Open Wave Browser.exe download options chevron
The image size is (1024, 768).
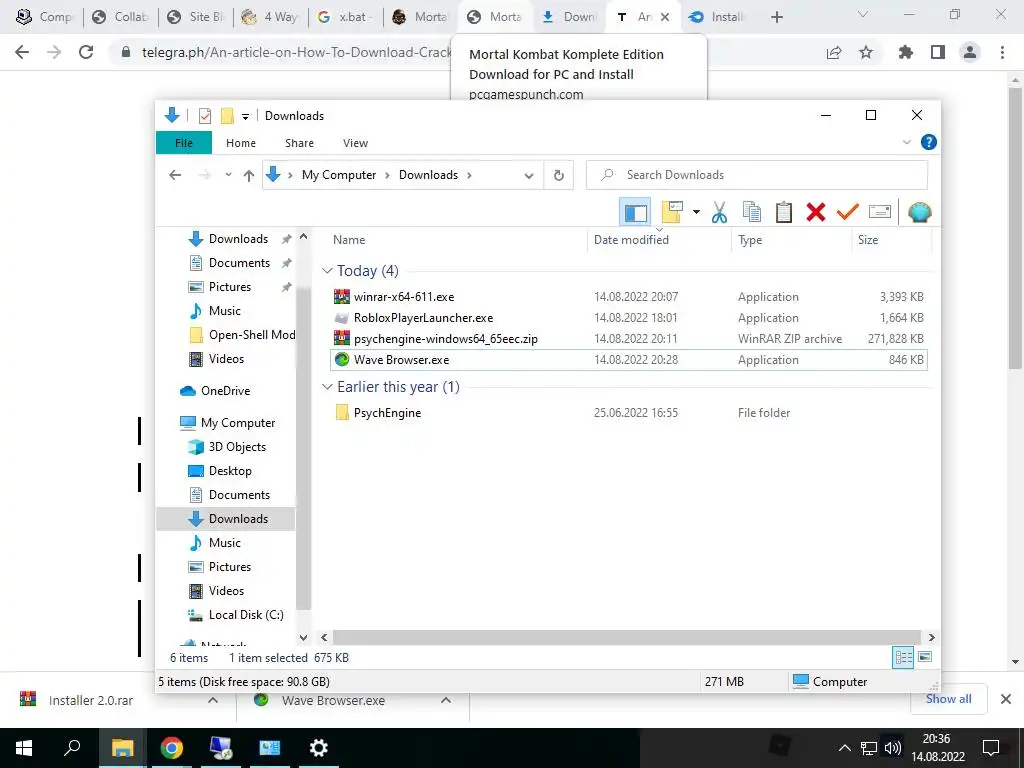pyautogui.click(x=445, y=701)
